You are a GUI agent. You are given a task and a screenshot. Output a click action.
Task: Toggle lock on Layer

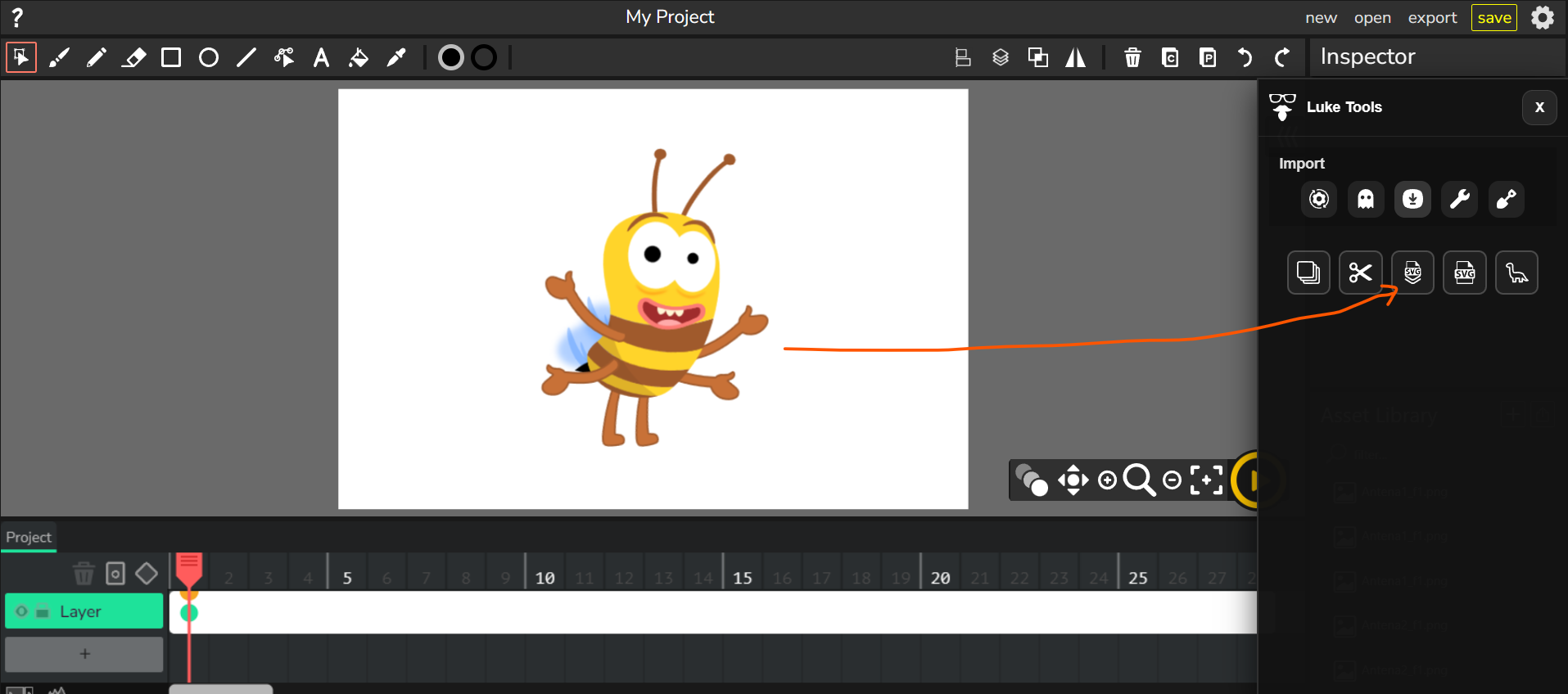(x=43, y=611)
